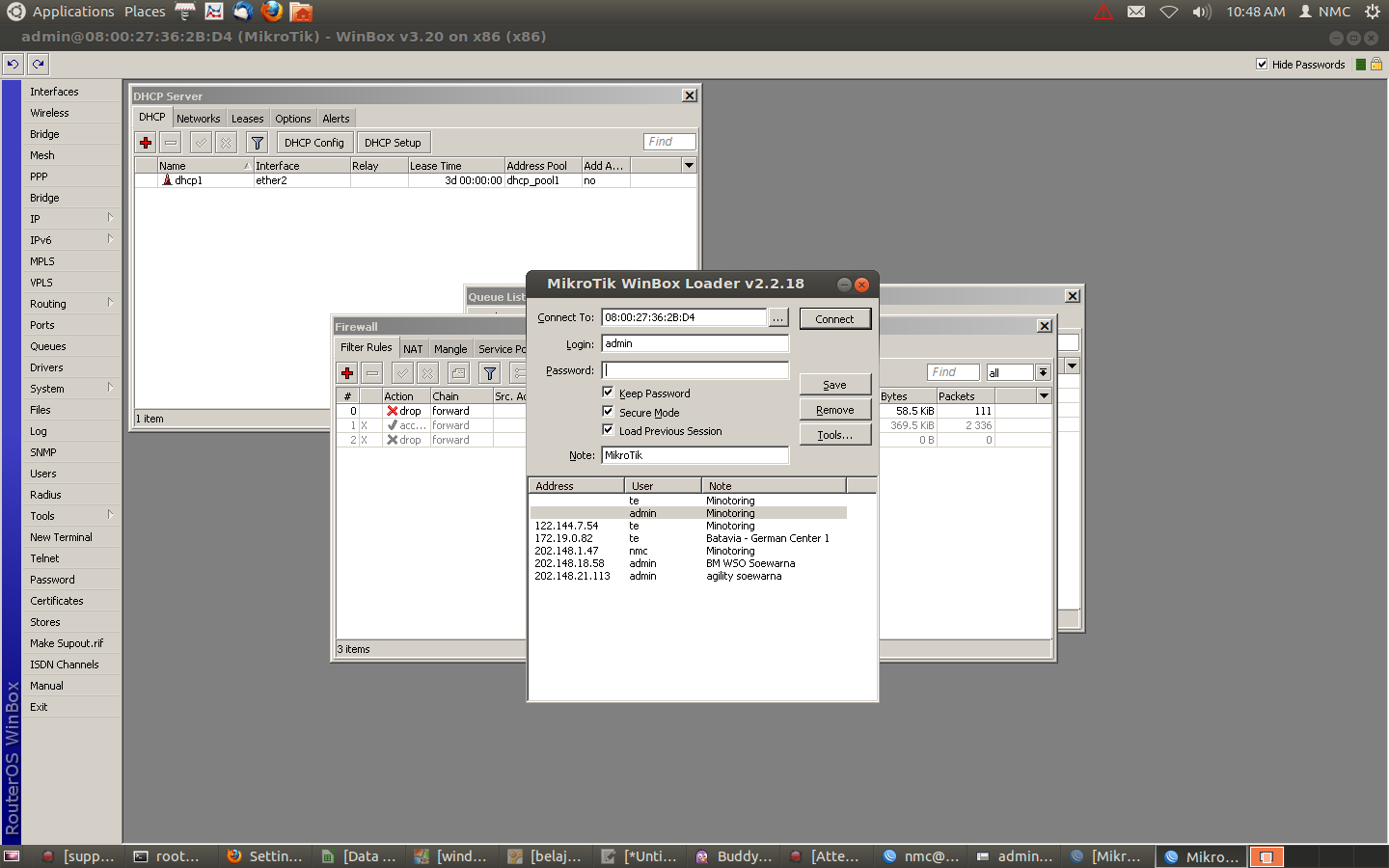Click the Password field in WinBox Loader
The image size is (1389, 868).
(695, 370)
